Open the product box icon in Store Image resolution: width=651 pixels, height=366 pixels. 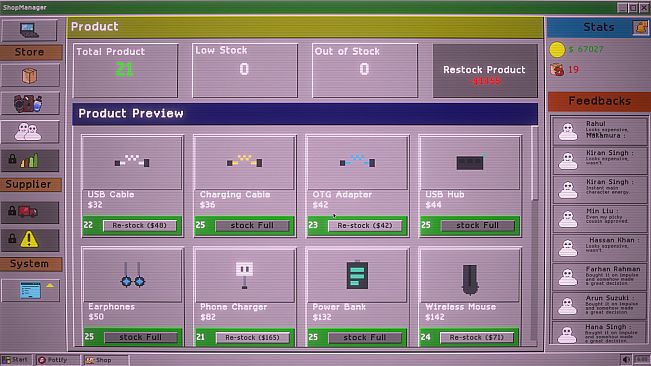click(x=29, y=76)
